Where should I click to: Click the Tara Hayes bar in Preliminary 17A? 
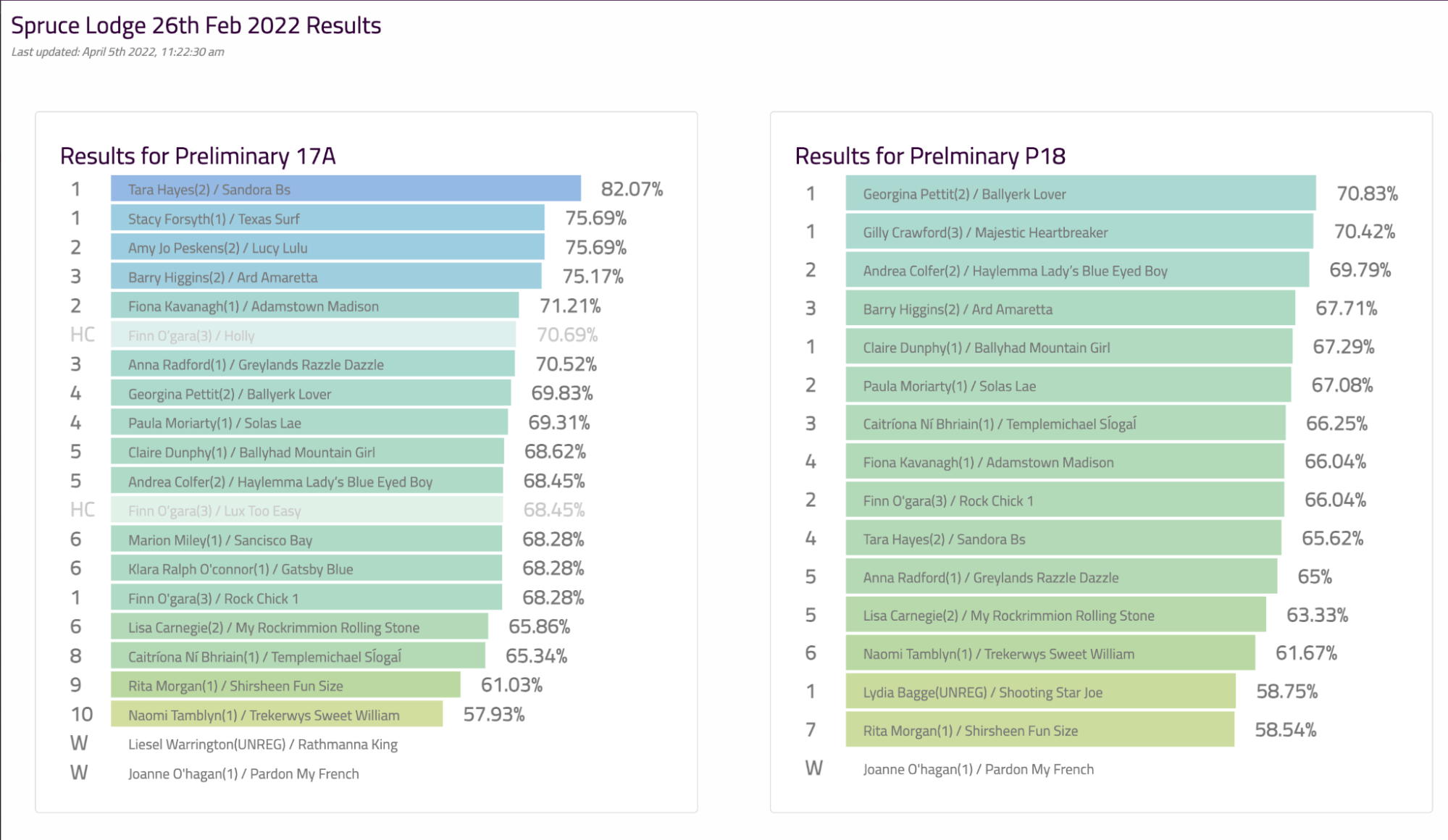coord(346,189)
